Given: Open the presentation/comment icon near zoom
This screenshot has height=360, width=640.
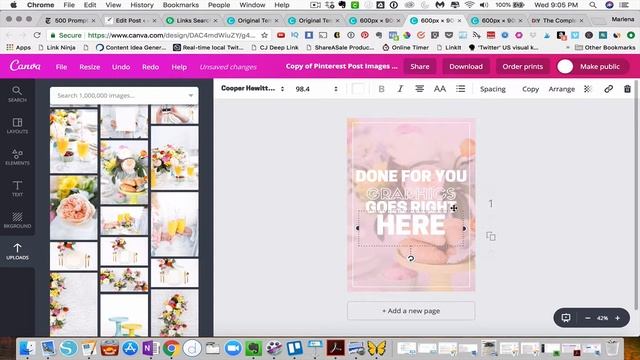Looking at the screenshot, I should click(x=566, y=318).
